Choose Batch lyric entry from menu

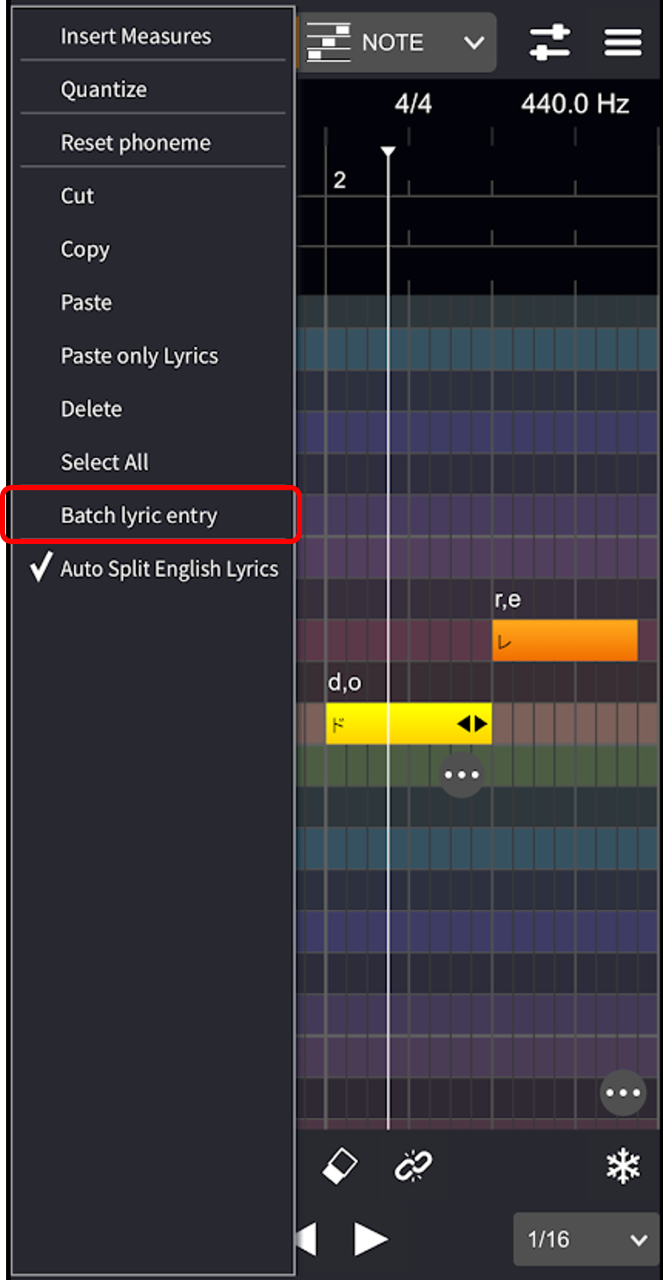[139, 516]
